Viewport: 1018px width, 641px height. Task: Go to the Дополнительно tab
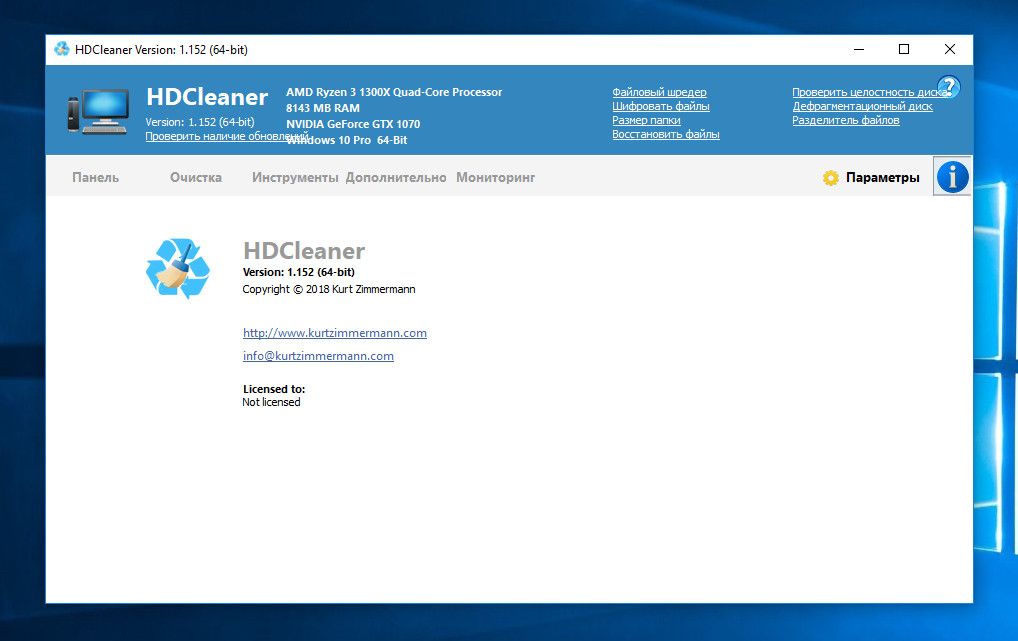pyautogui.click(x=396, y=177)
